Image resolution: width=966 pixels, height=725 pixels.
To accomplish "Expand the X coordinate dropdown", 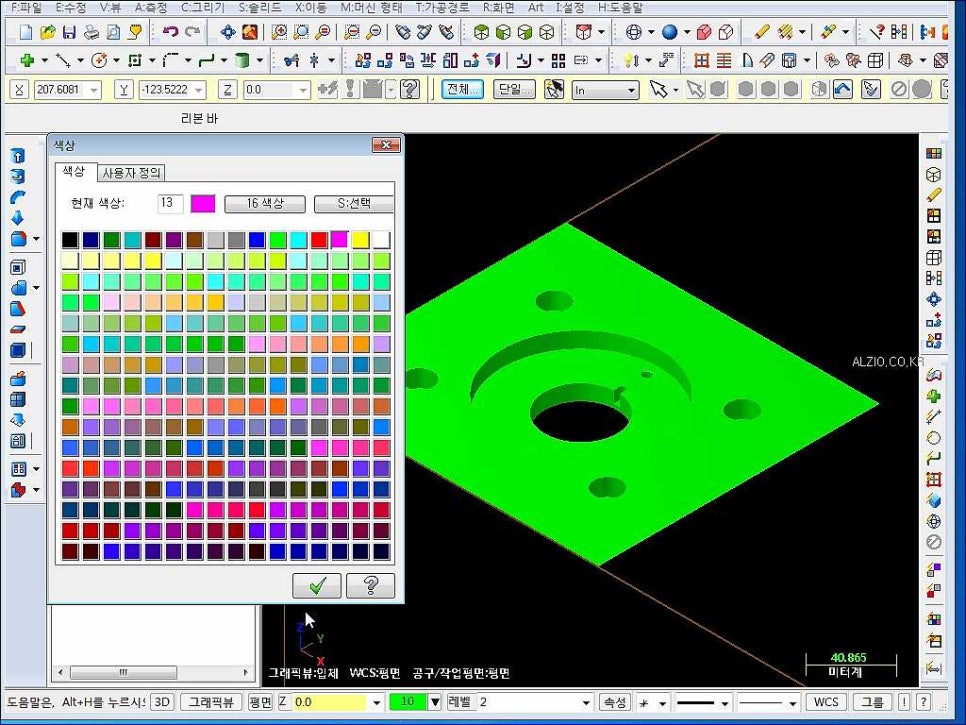I will 94,90.
